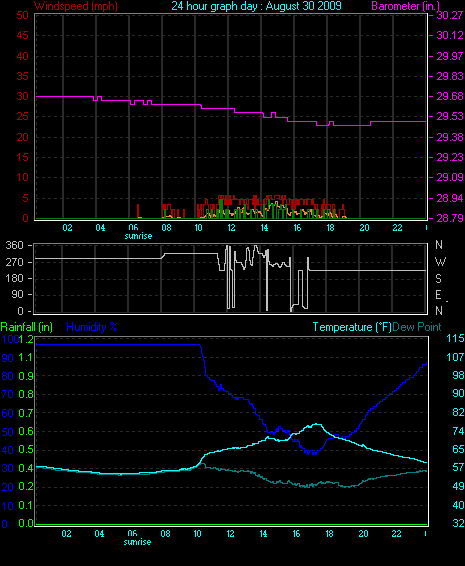This screenshot has height=566, width=465.
Task: Click the Windspeed (mph) axis label
Action: click(x=75, y=6)
